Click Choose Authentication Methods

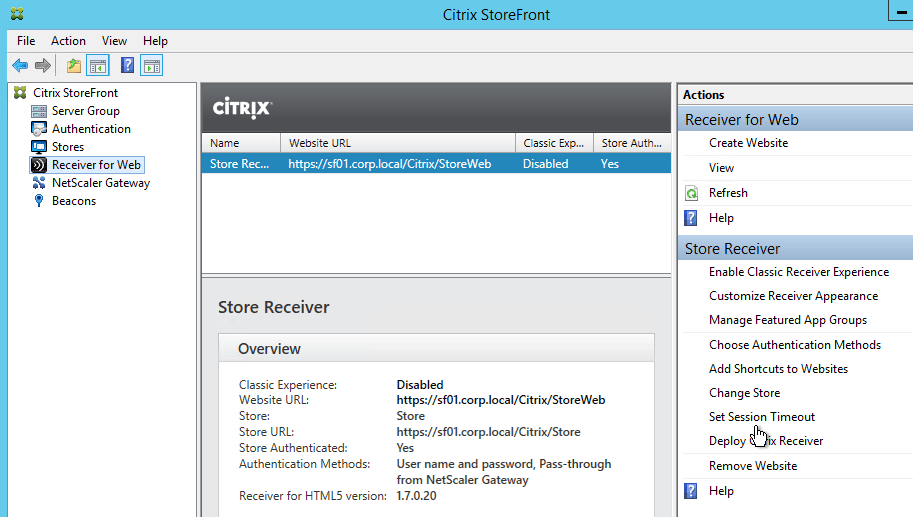tap(795, 345)
